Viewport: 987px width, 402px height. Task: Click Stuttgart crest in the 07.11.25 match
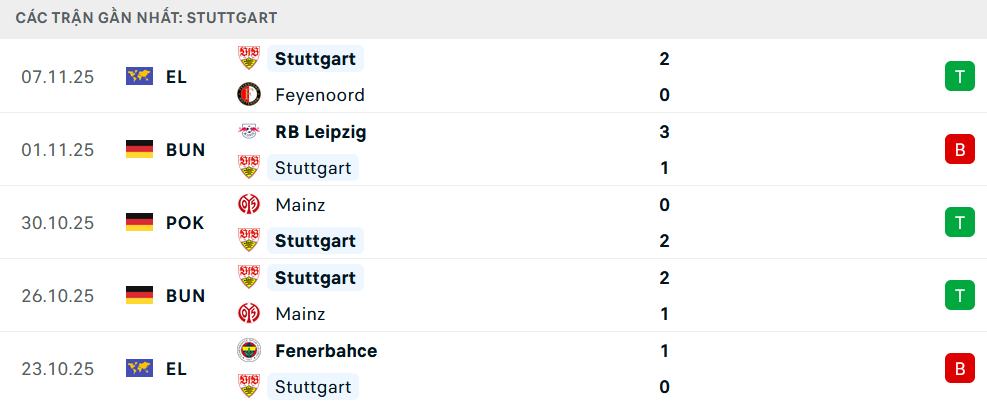[x=248, y=59]
